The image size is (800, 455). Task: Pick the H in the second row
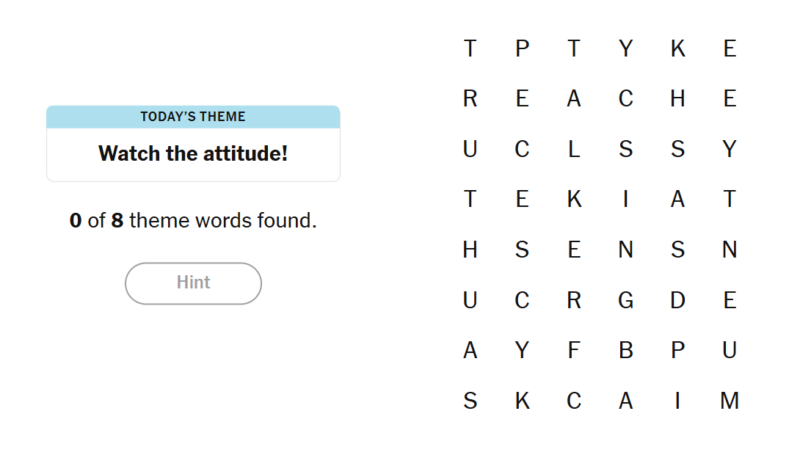pyautogui.click(x=678, y=98)
